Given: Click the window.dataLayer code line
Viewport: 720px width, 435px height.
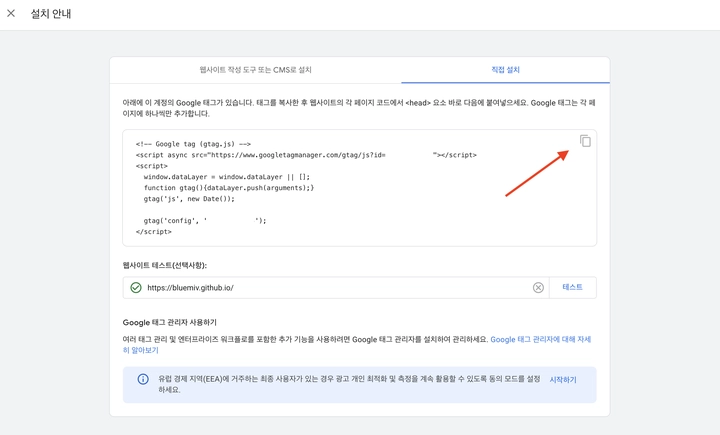Looking at the screenshot, I should (x=227, y=177).
